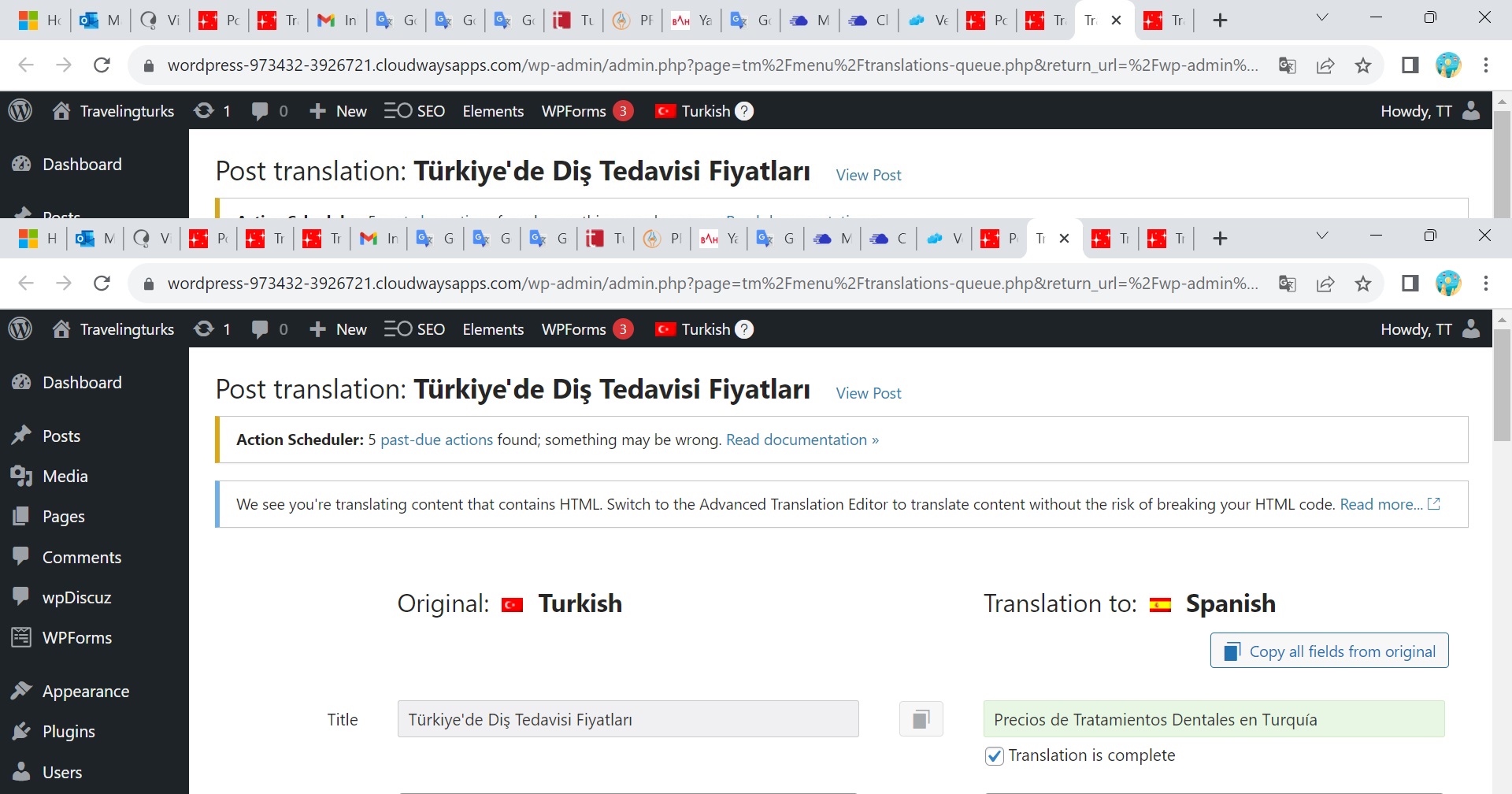Open Appearance in the sidebar
This screenshot has width=1512, height=794.
(86, 691)
